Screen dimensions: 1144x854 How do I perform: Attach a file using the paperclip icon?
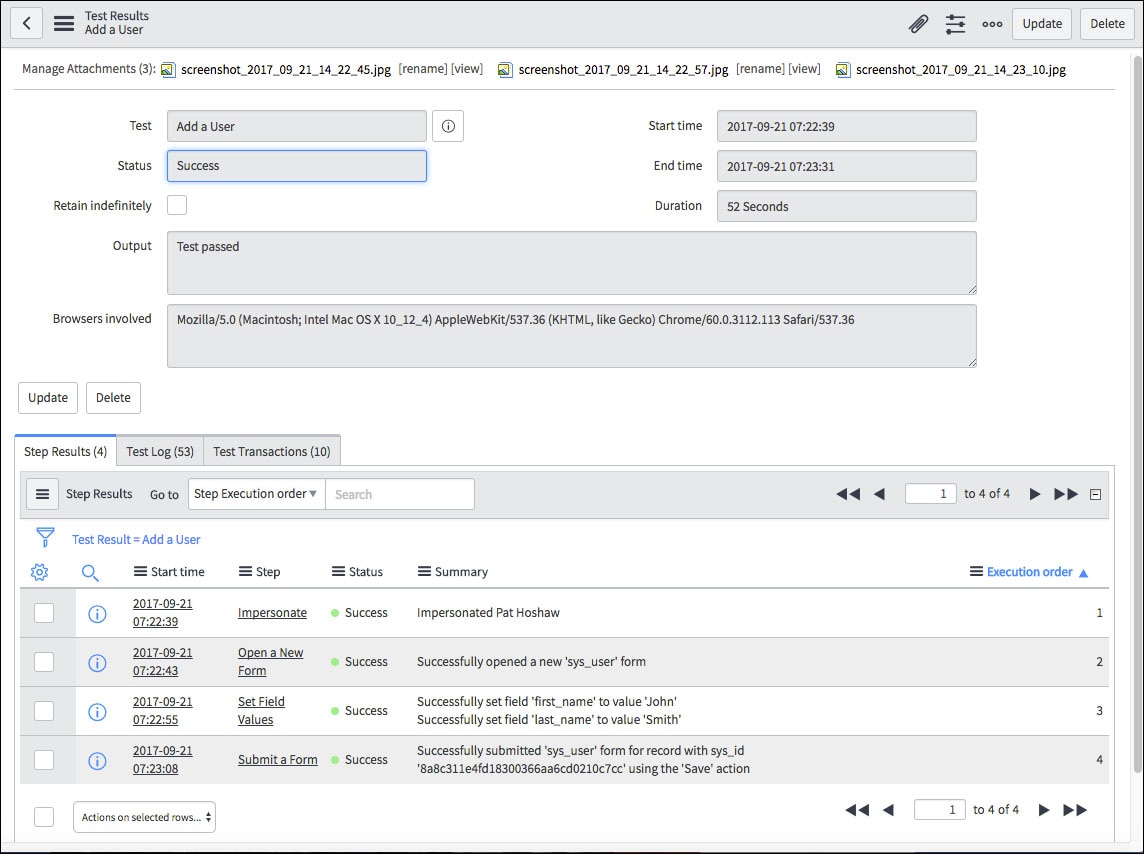919,23
